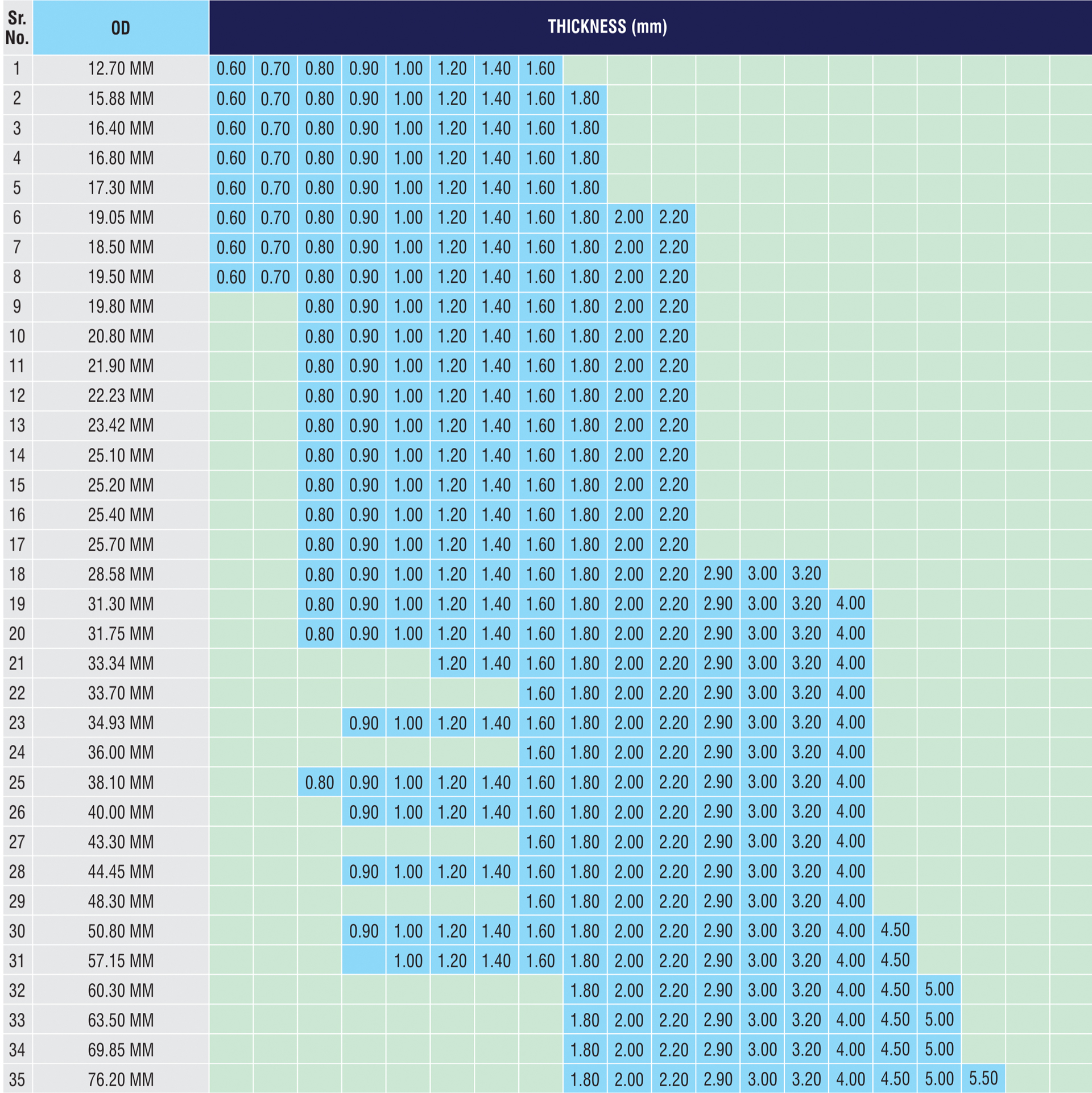Select the 0.80 thickness in the 38.10 MM row
The image size is (1092, 1093).
320,782
